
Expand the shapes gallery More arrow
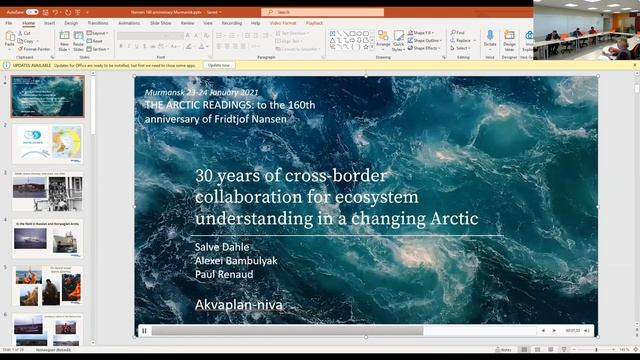[372, 48]
